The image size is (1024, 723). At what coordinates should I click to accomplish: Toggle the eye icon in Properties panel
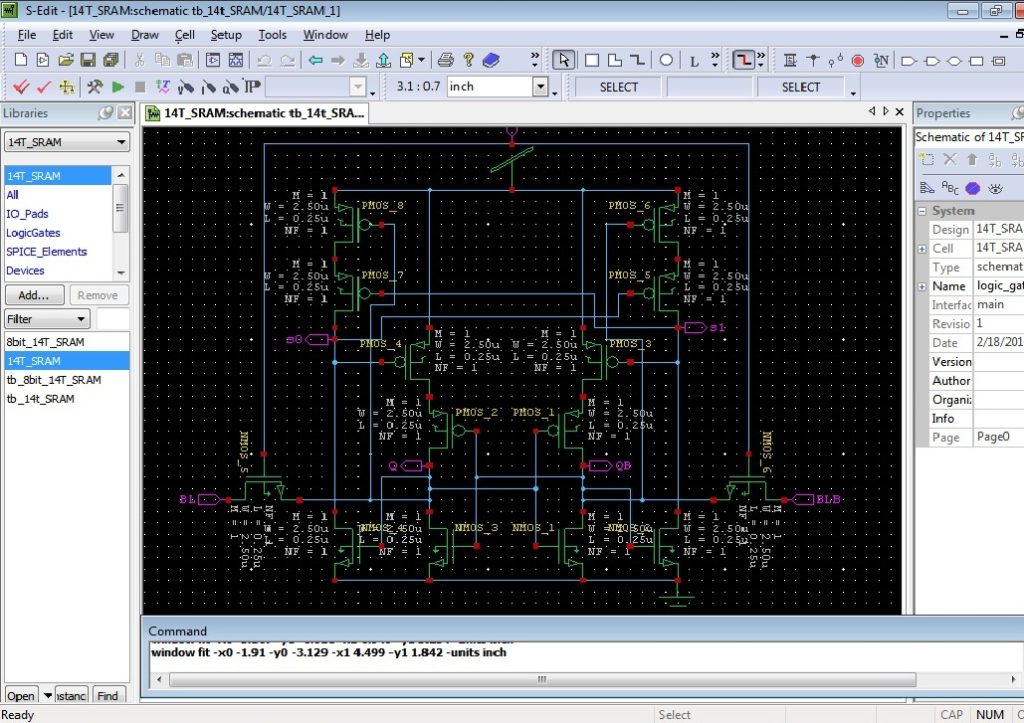point(995,188)
